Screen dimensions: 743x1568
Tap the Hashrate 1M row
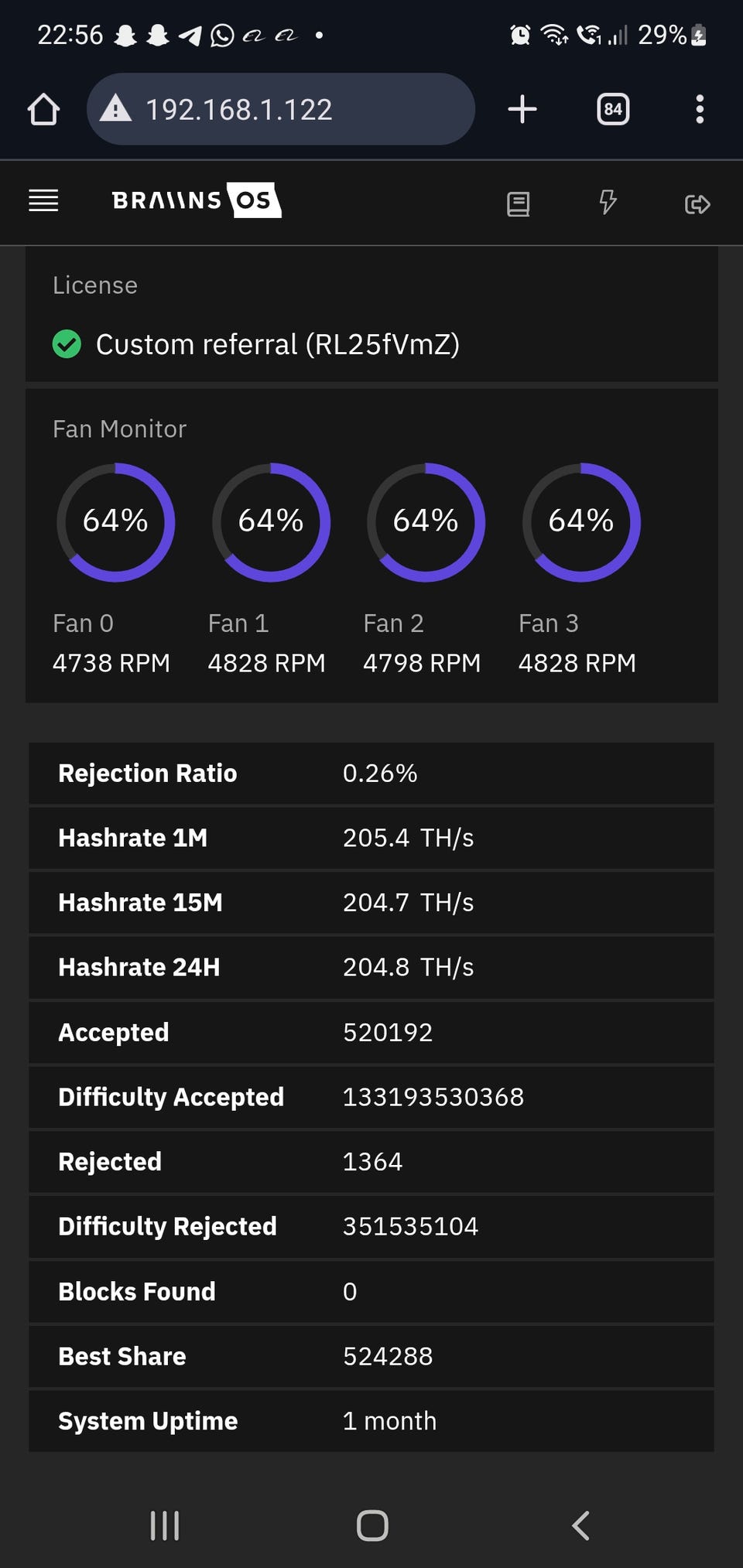tap(371, 838)
